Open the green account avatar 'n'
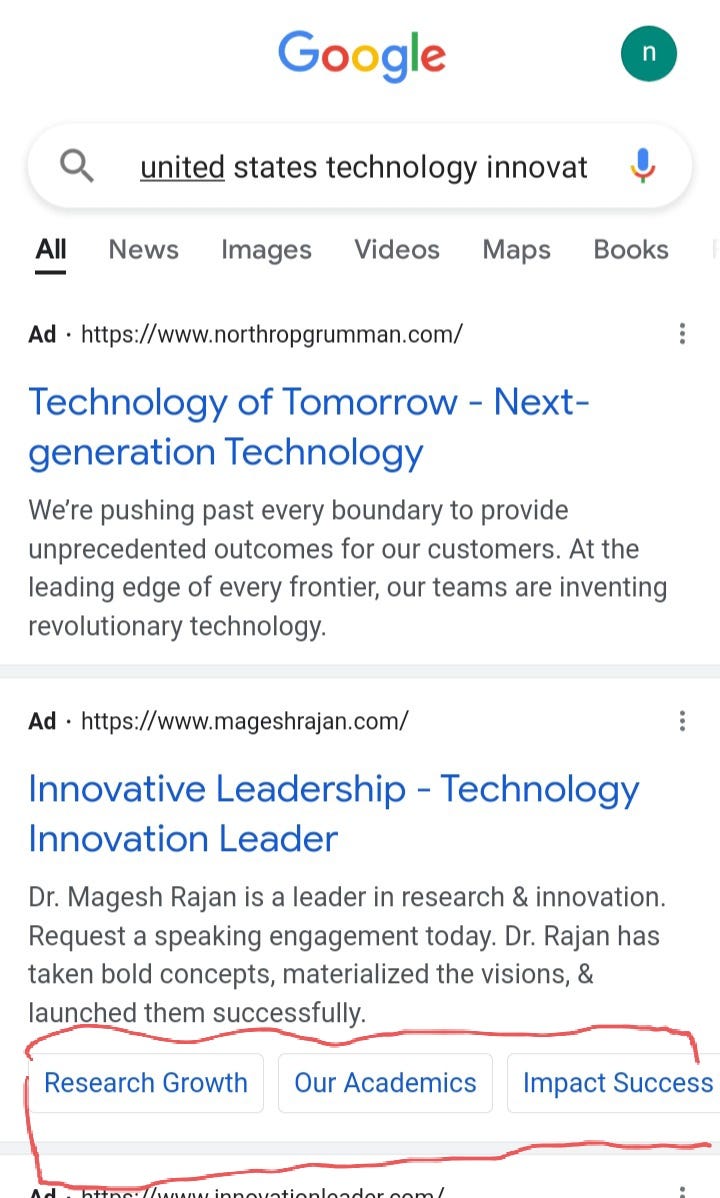 point(648,53)
